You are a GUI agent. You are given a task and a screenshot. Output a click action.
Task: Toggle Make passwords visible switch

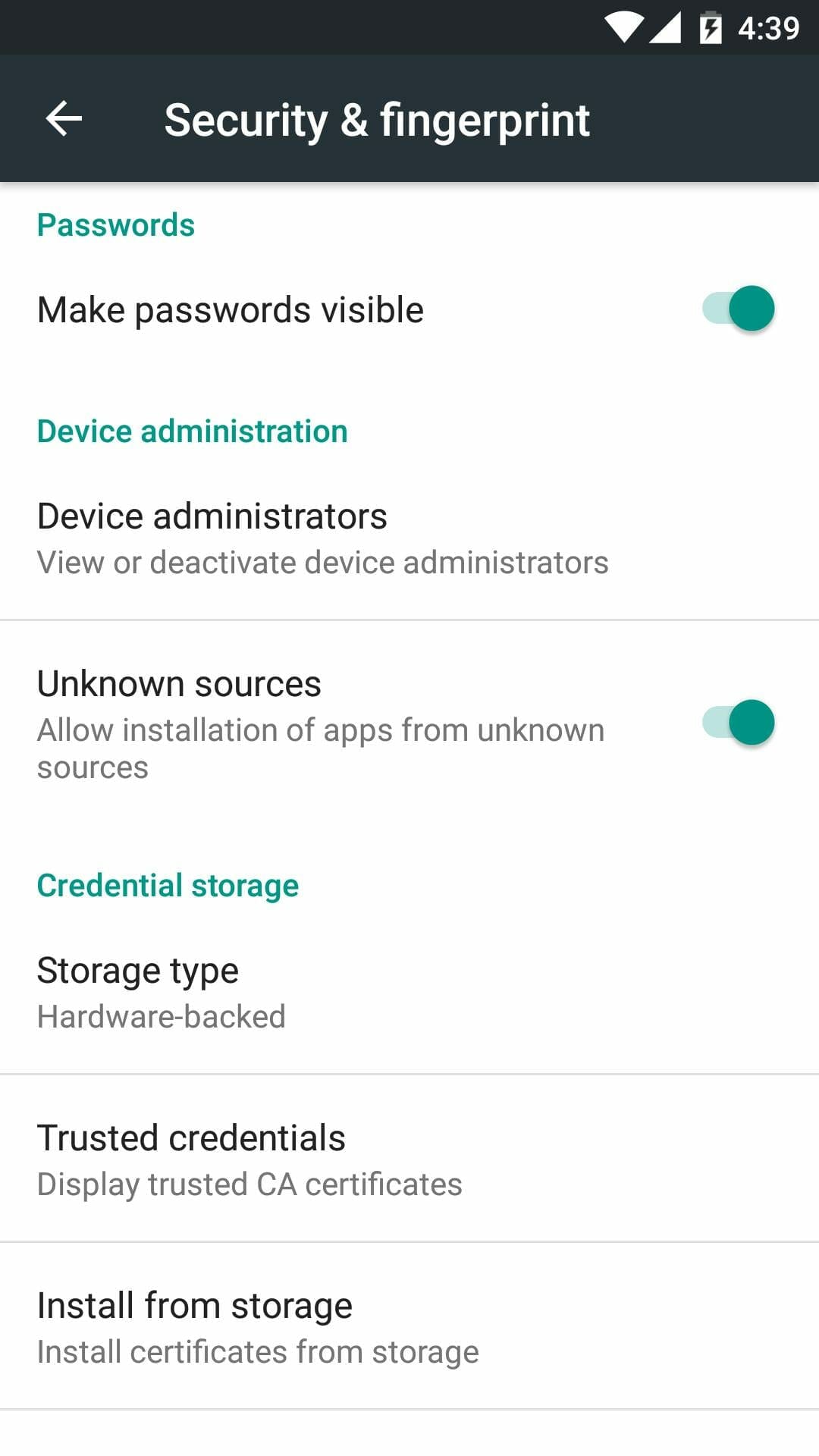coord(738,309)
